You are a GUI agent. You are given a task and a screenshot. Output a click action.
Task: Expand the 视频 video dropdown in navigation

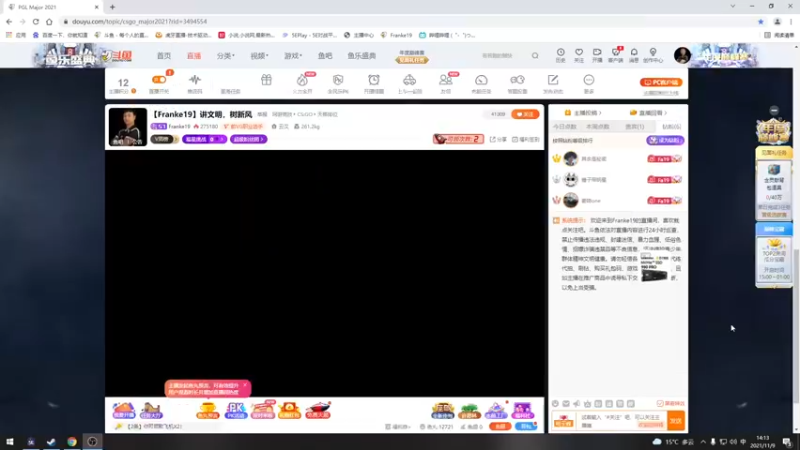pyautogui.click(x=259, y=56)
